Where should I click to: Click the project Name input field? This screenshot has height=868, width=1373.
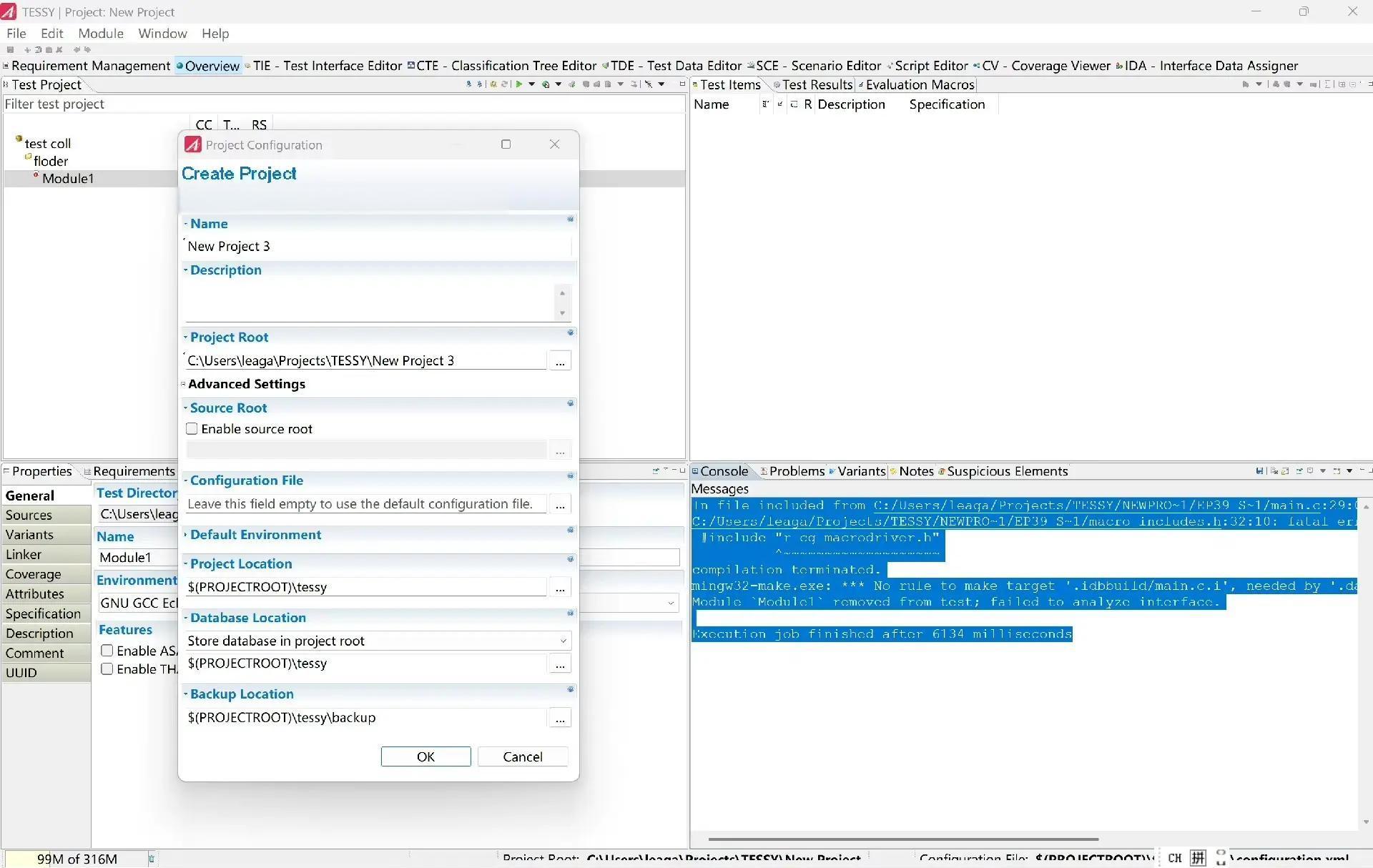pos(378,247)
